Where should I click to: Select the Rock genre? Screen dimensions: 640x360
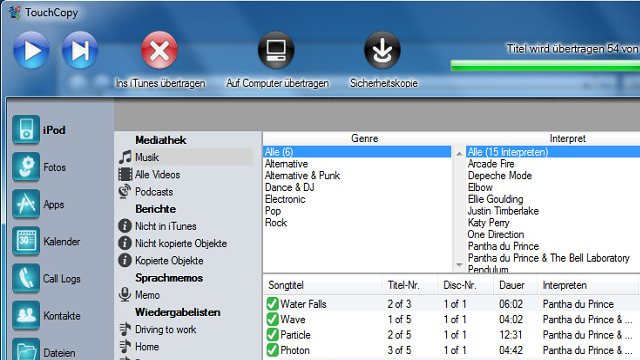click(x=276, y=223)
